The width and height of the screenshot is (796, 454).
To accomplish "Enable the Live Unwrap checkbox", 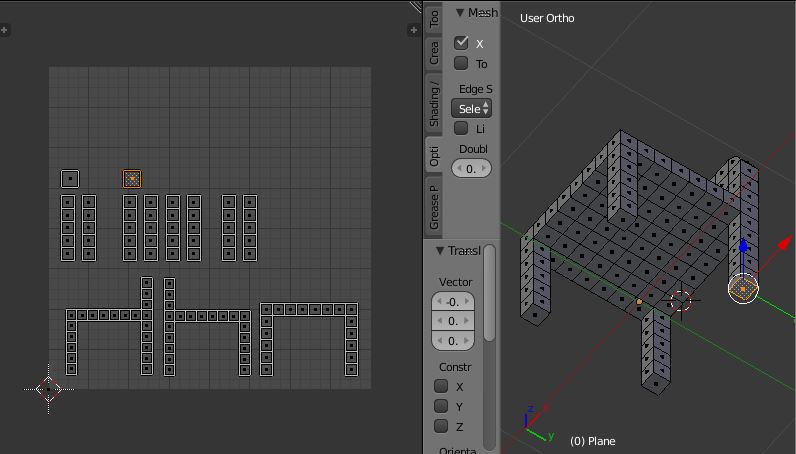I will point(461,128).
